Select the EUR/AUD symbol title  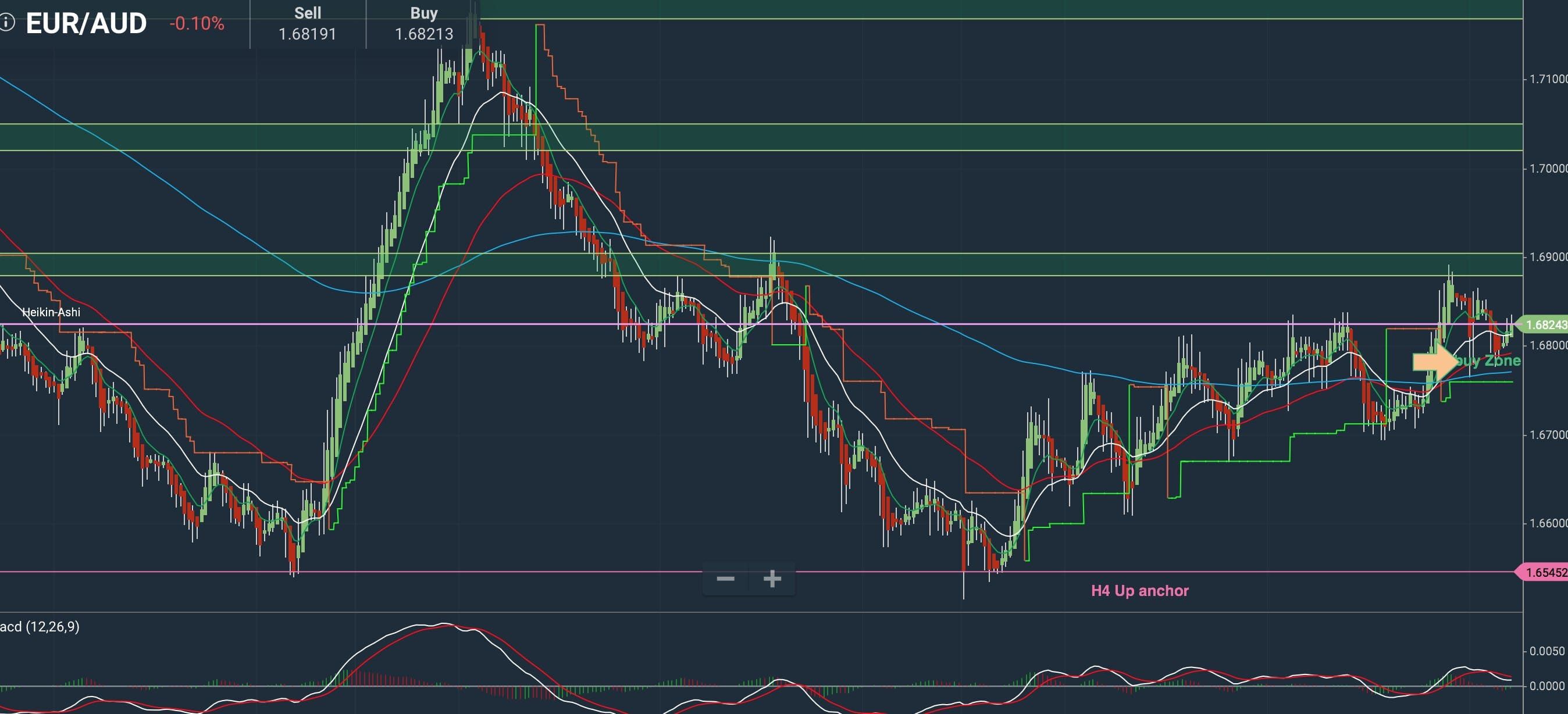86,23
